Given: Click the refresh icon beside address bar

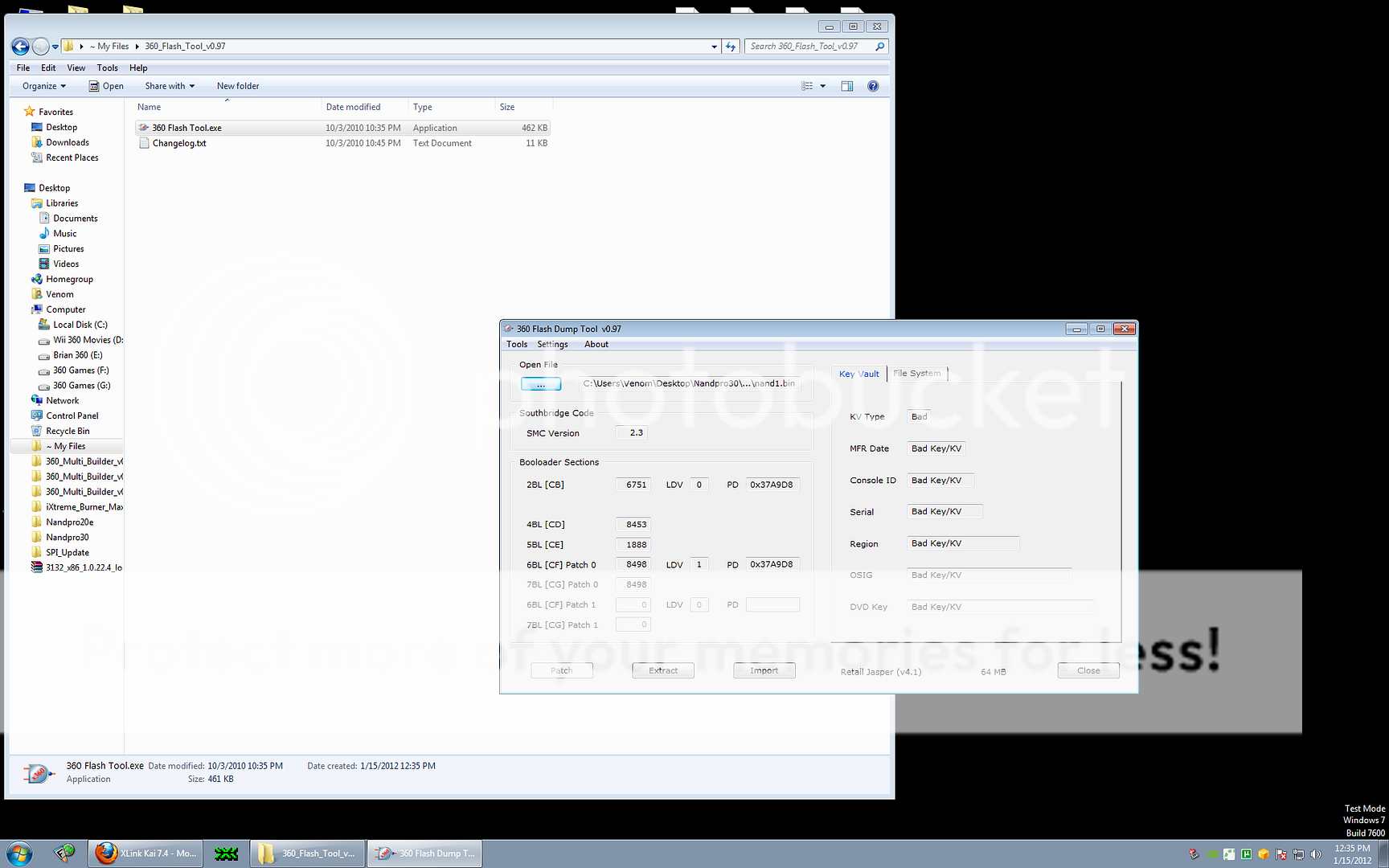Looking at the screenshot, I should pyautogui.click(x=731, y=47).
